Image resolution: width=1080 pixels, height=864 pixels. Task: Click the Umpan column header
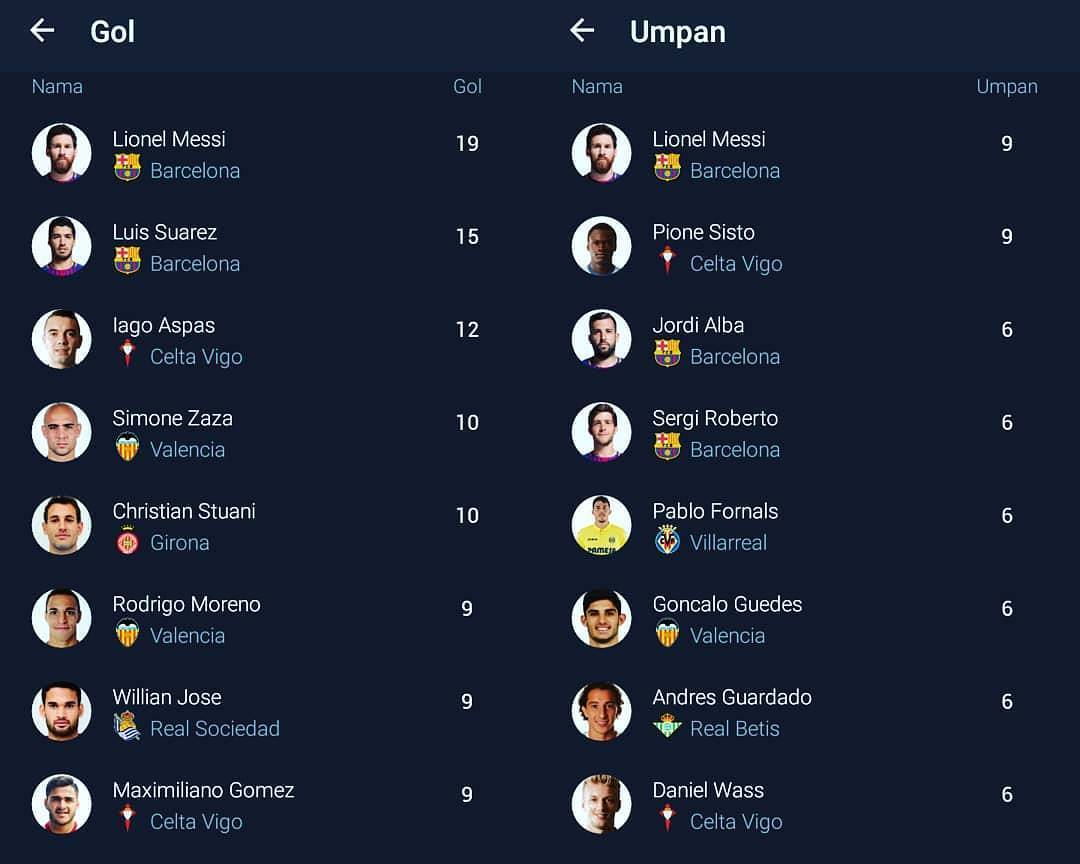coord(1007,87)
